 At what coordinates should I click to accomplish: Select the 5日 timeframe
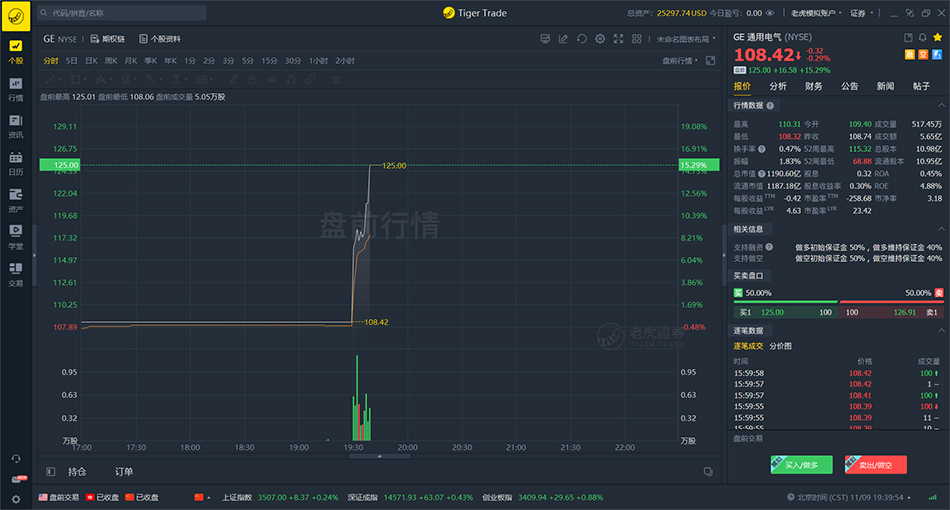click(71, 61)
